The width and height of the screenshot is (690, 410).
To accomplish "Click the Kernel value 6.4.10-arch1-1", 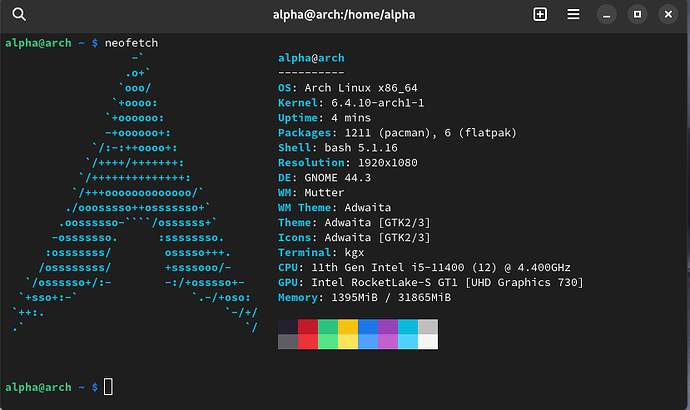I will tap(378, 103).
